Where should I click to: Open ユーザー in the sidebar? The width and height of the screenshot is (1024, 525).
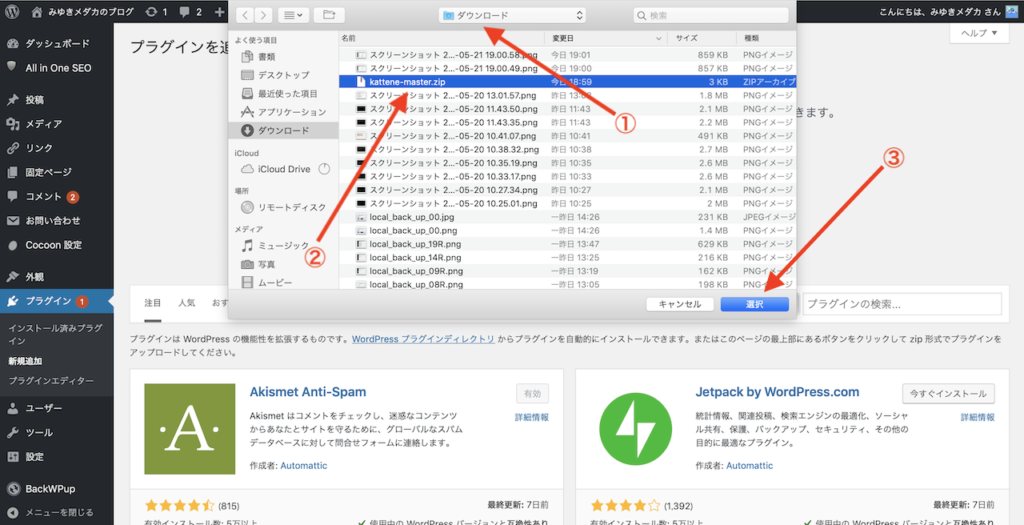(x=57, y=408)
